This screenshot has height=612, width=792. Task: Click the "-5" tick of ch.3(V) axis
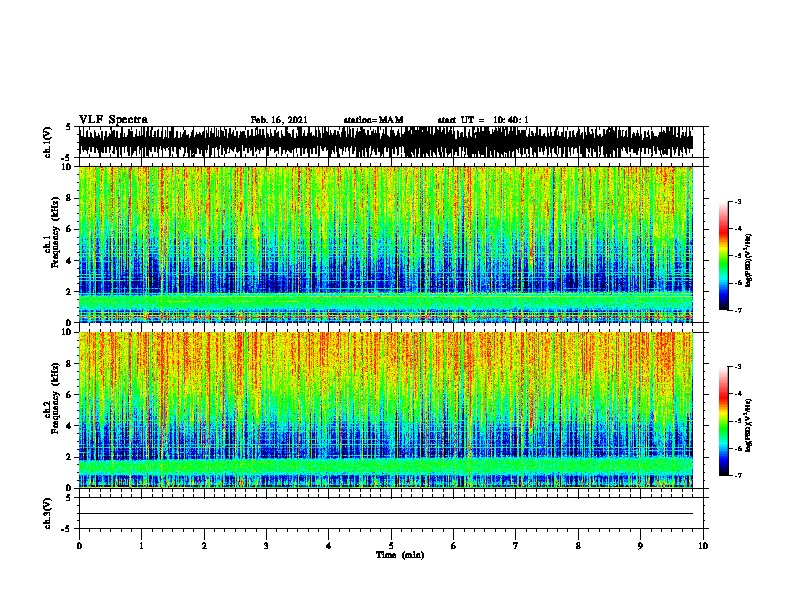(67, 529)
